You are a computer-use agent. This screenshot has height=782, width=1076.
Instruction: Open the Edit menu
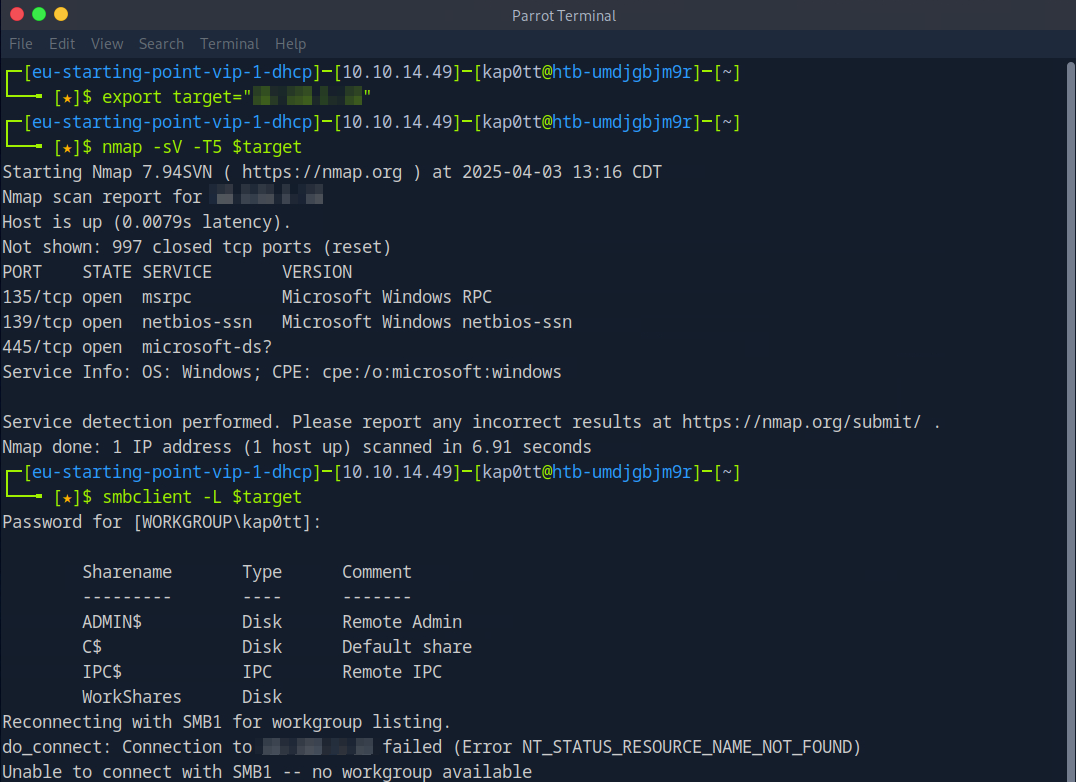[62, 44]
